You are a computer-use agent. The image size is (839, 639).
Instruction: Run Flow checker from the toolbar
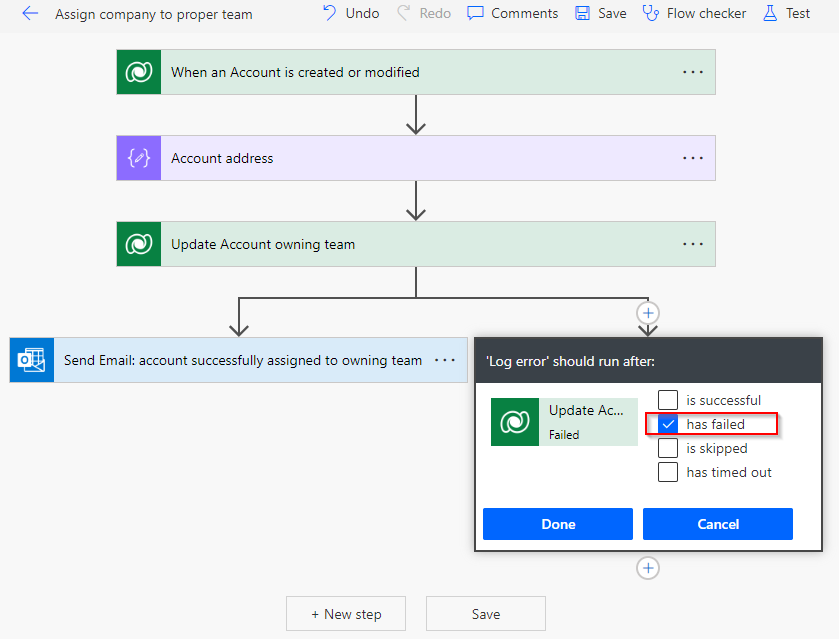coord(694,13)
